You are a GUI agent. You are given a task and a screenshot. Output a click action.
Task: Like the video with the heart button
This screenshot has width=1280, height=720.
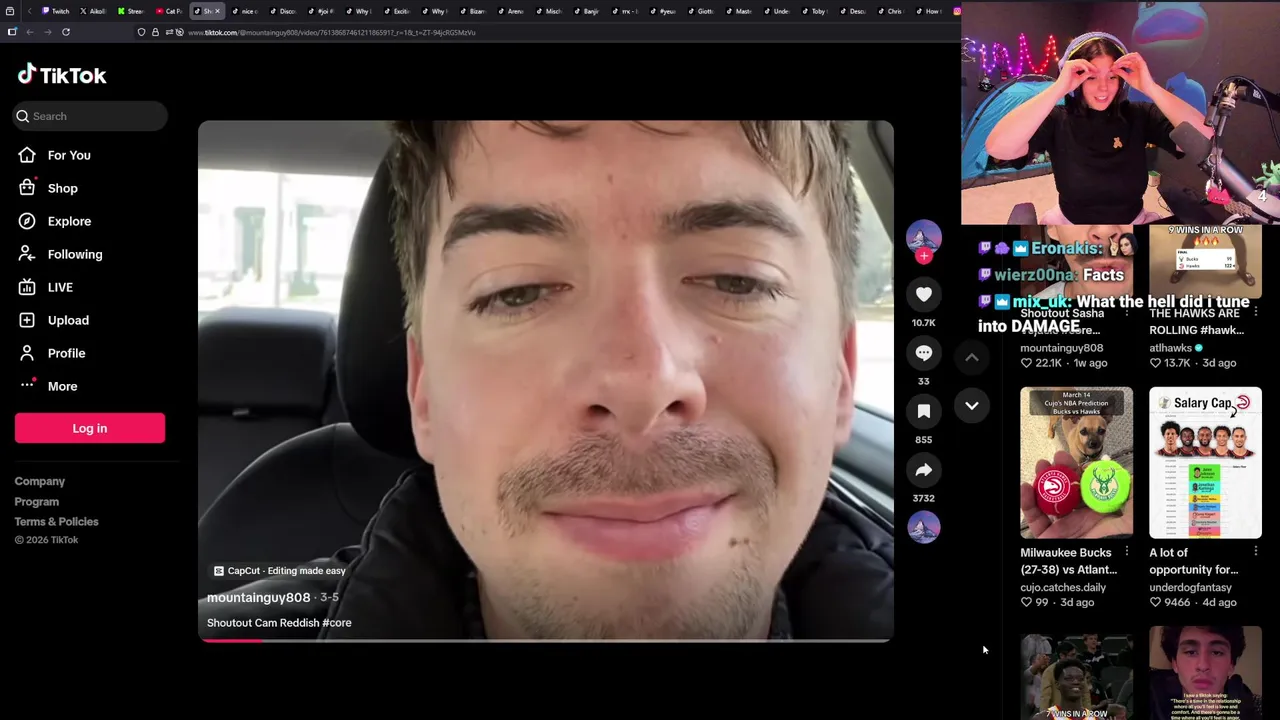[x=923, y=294]
